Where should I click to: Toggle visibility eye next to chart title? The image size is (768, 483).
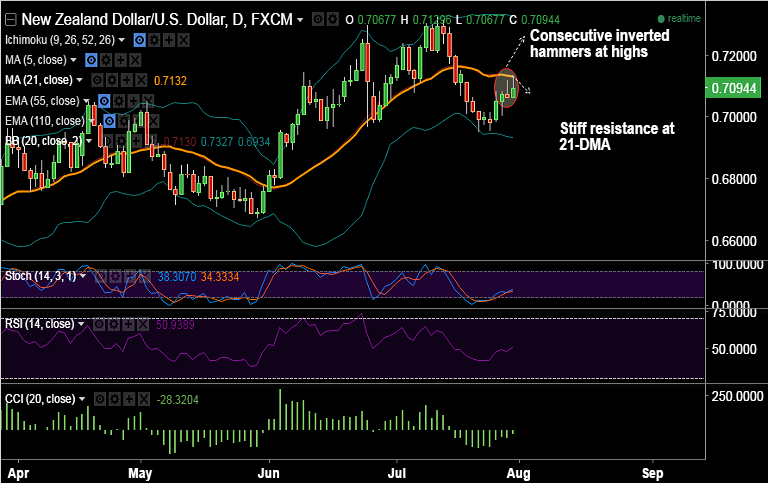318,20
